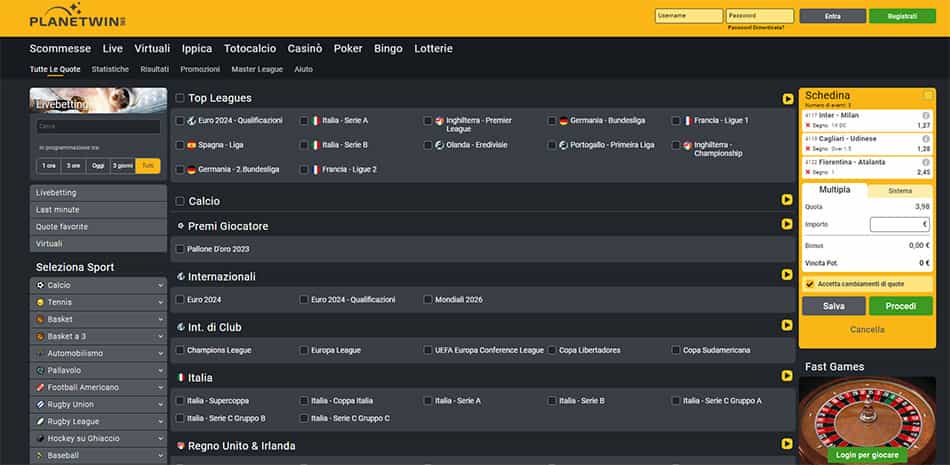Click the Username input field

[688, 16]
